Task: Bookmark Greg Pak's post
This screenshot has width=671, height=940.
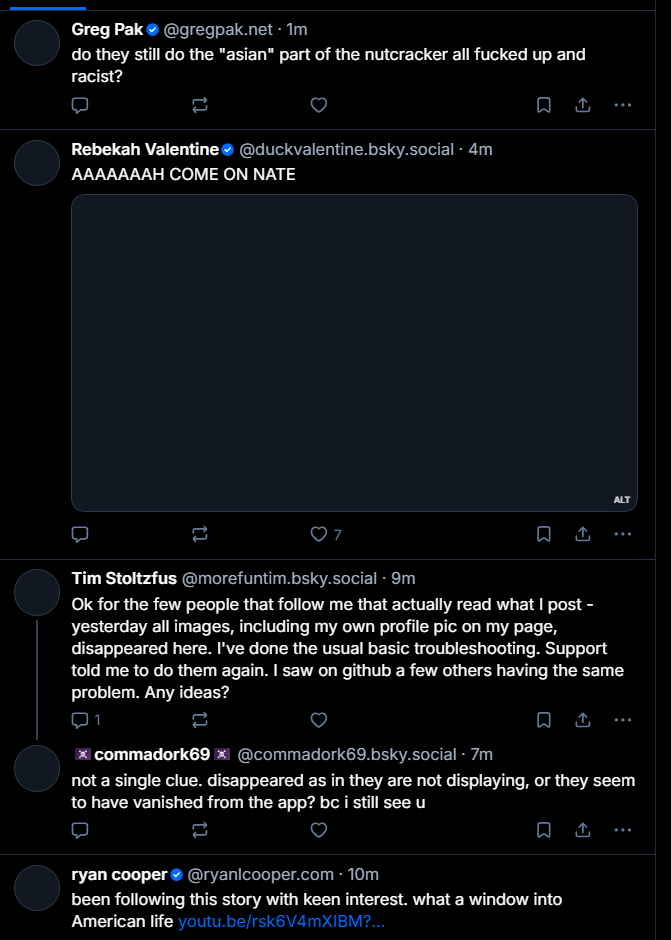Action: [x=544, y=105]
